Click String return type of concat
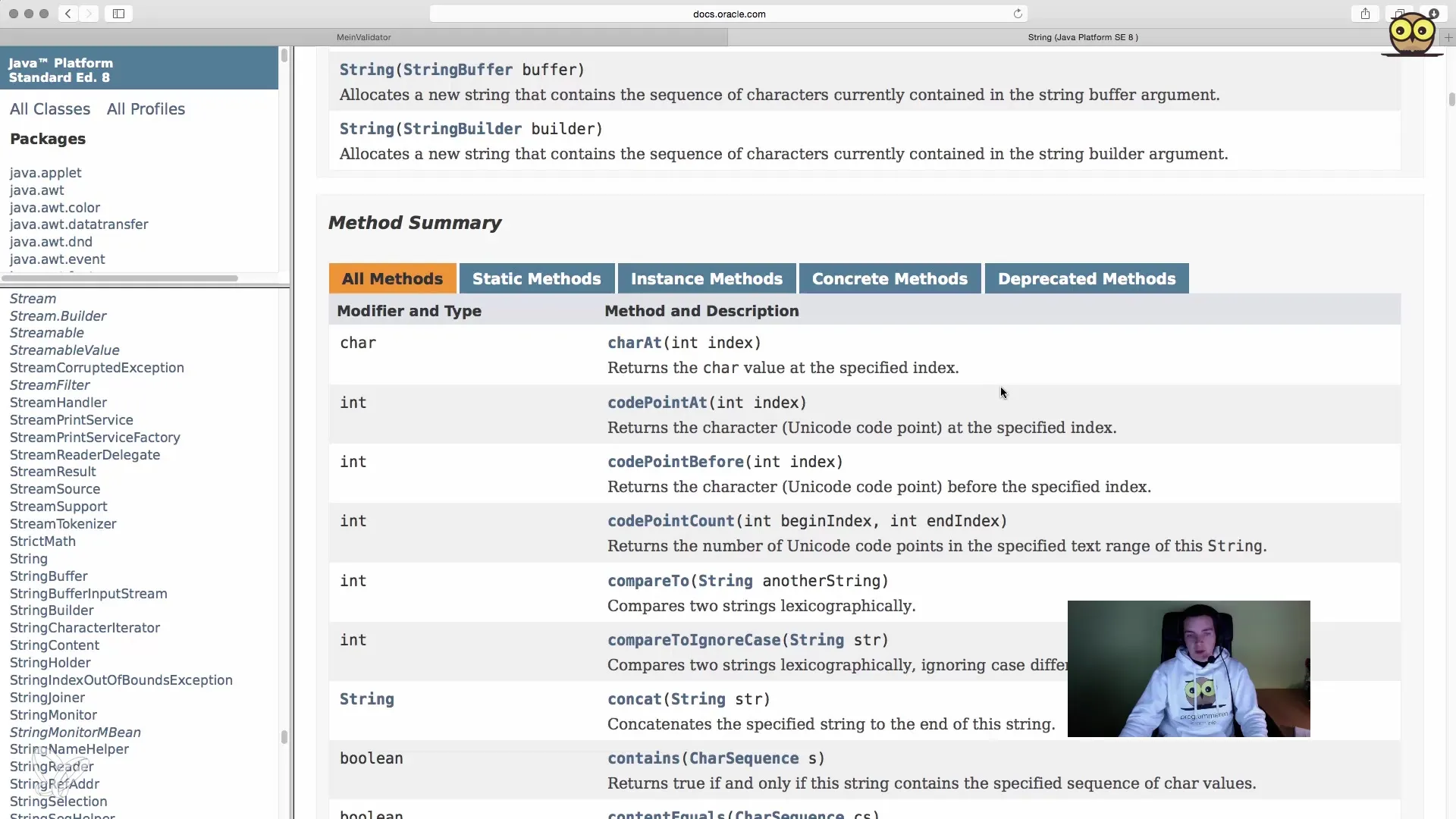 [x=367, y=699]
